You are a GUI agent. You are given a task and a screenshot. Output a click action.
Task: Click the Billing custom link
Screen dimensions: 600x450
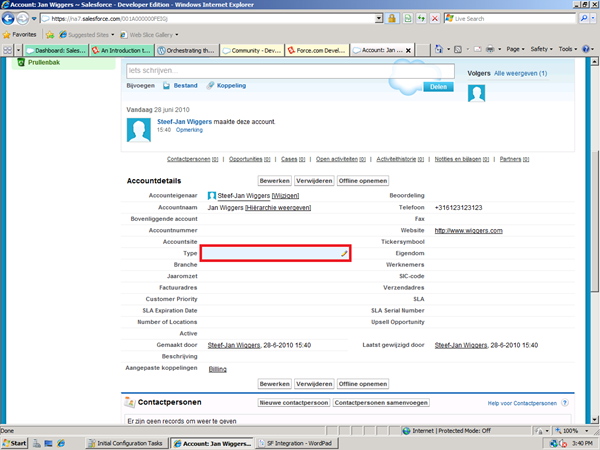[x=217, y=369]
